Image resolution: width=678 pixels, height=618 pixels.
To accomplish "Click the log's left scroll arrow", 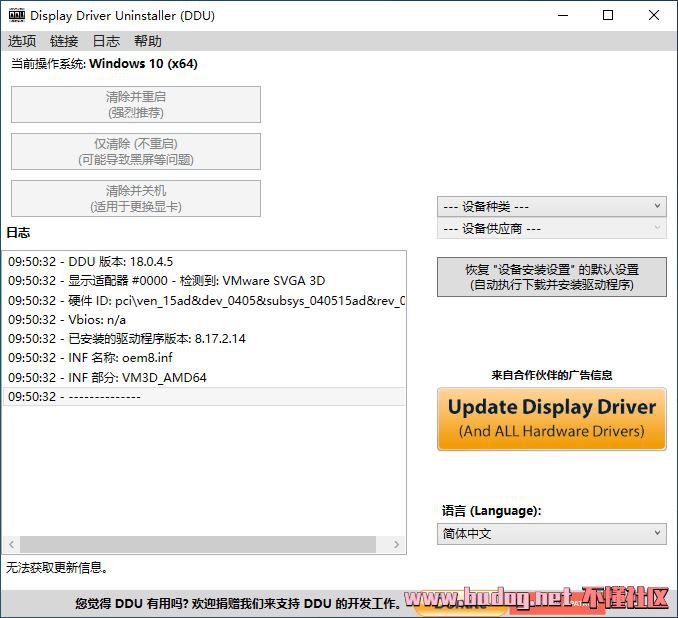I will tap(12, 544).
